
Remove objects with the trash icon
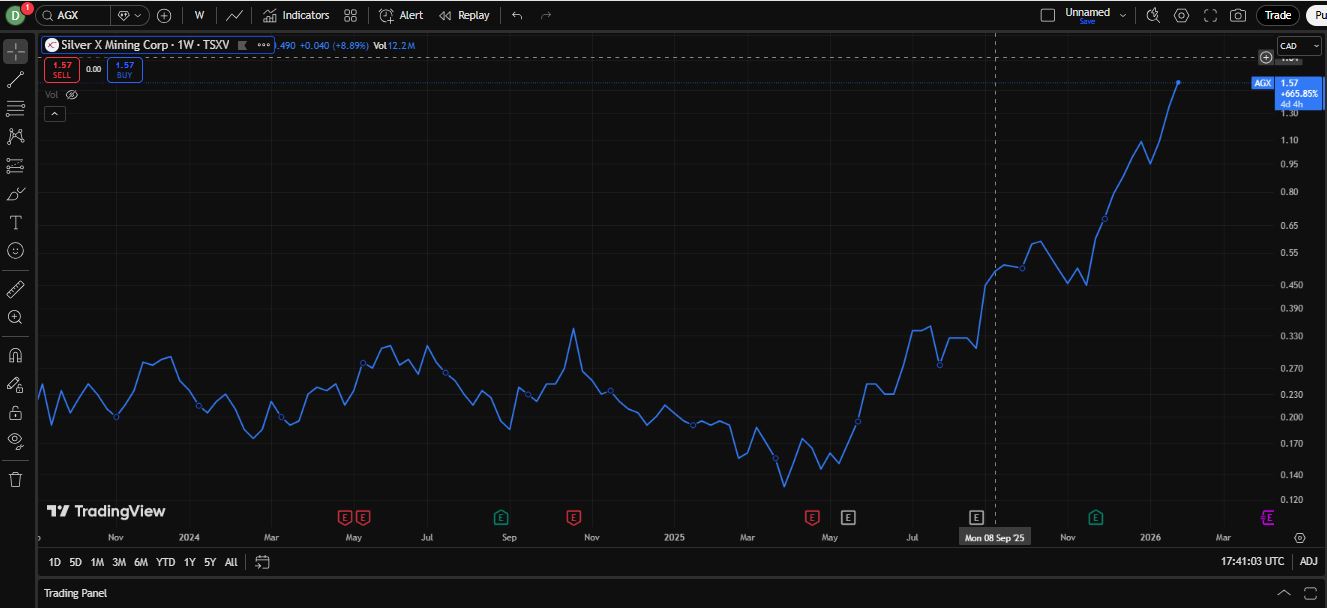pos(15,479)
